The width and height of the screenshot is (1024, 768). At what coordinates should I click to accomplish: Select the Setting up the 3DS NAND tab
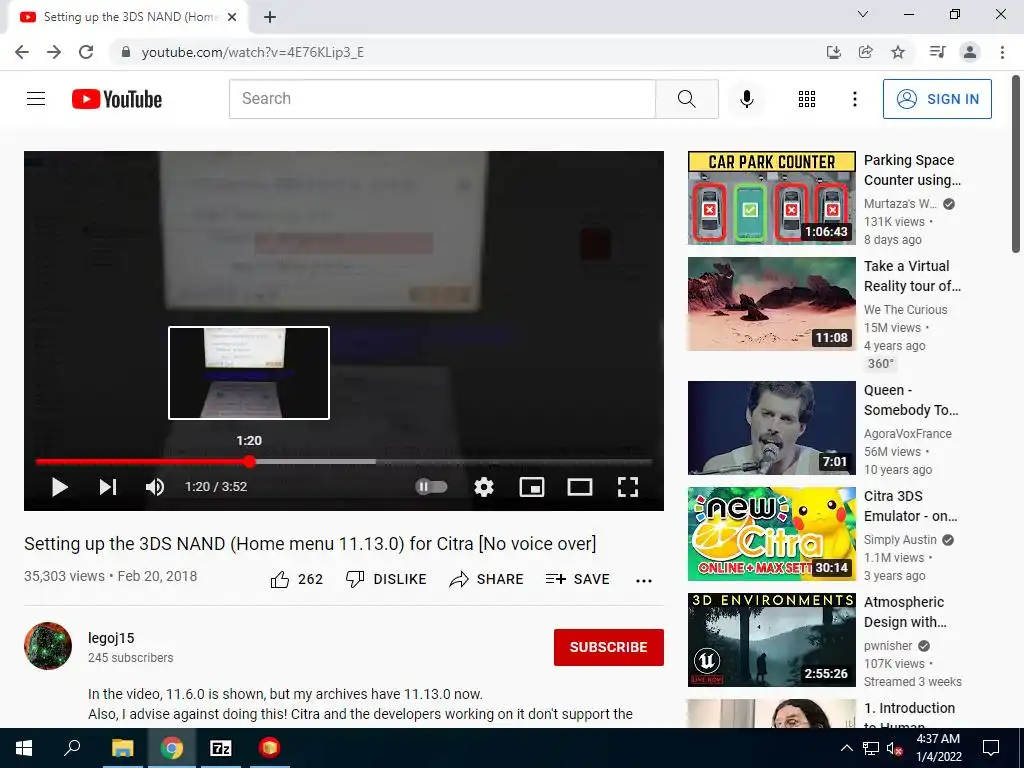[x=128, y=17]
